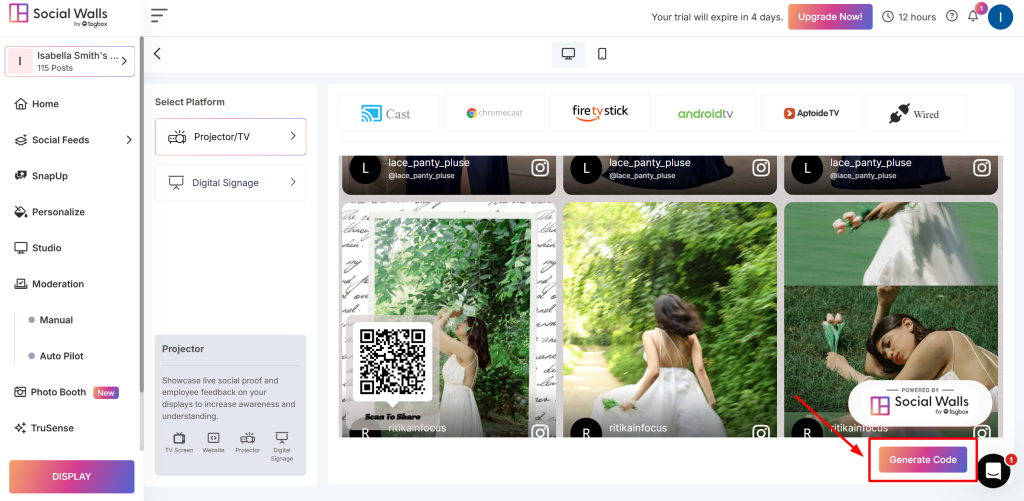Image resolution: width=1024 pixels, height=501 pixels.
Task: Choose the Chromecast option
Action: click(x=494, y=114)
